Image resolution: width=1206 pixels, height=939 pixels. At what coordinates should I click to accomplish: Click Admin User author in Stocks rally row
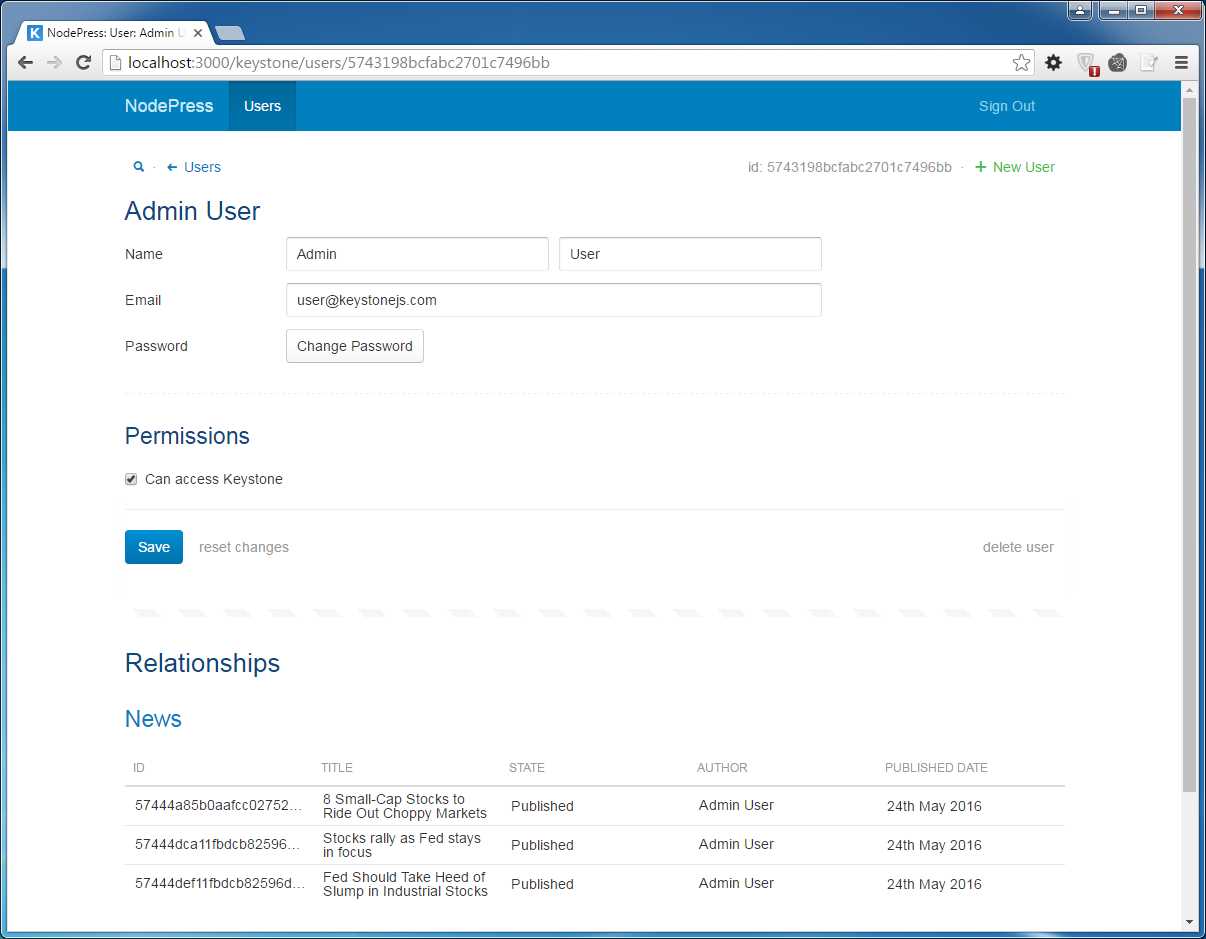click(736, 844)
